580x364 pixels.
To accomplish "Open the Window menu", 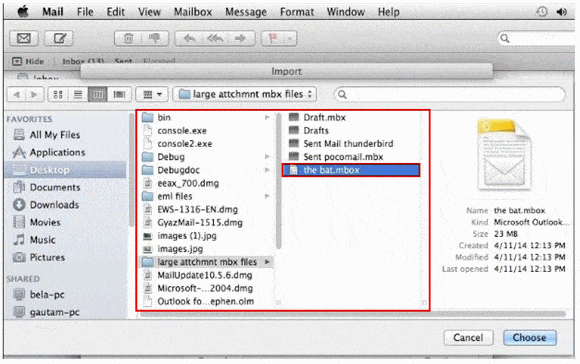I will 345,12.
